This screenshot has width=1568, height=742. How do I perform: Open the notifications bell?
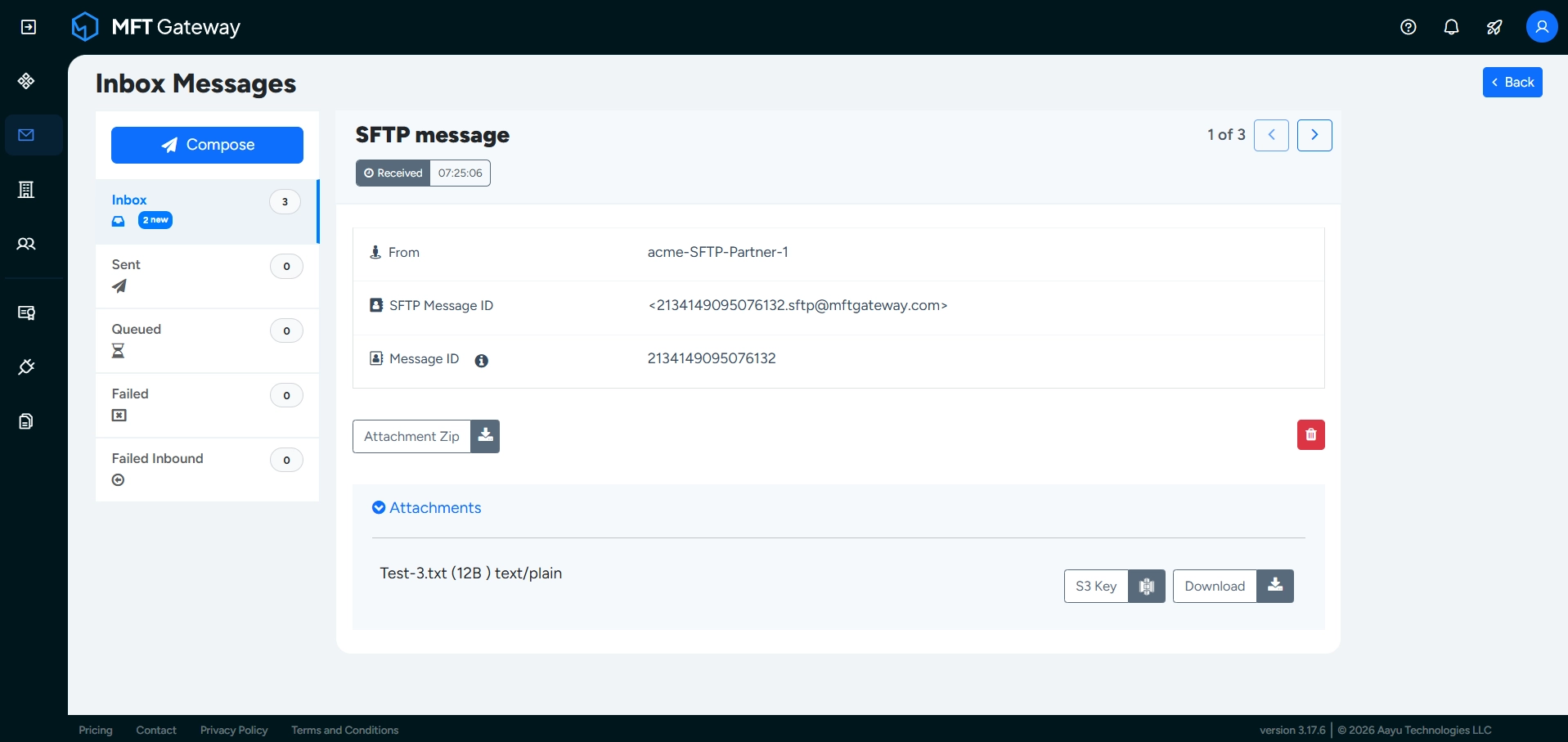[1452, 27]
